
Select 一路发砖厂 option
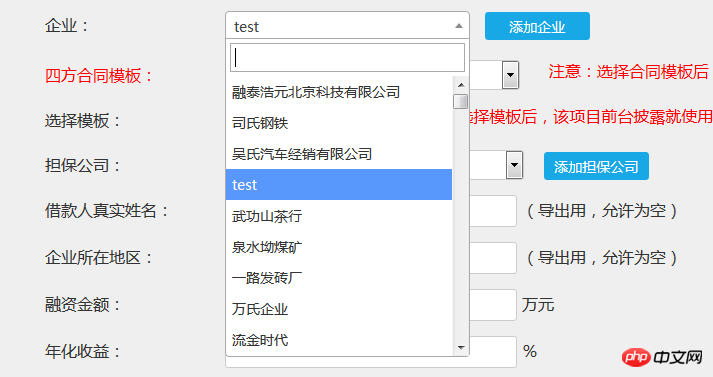339,277
